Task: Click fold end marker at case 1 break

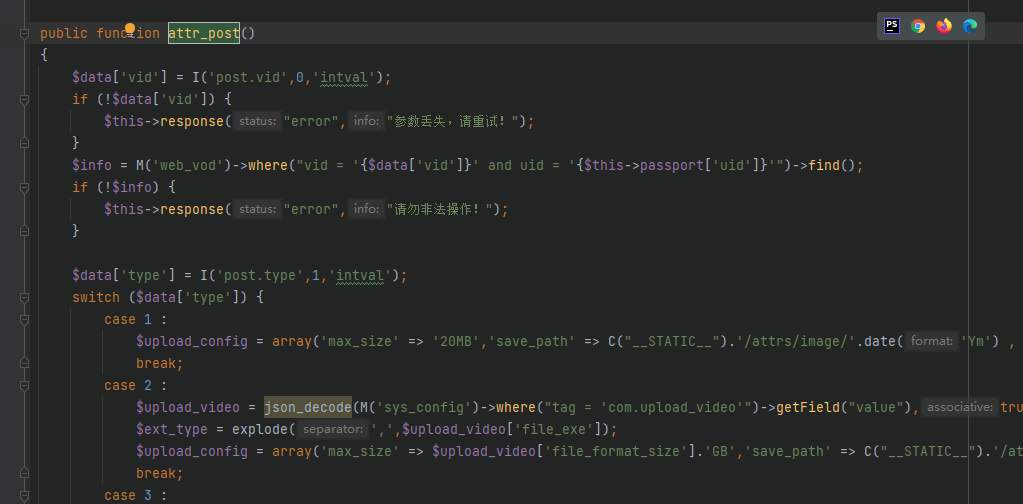Action: (x=25, y=363)
